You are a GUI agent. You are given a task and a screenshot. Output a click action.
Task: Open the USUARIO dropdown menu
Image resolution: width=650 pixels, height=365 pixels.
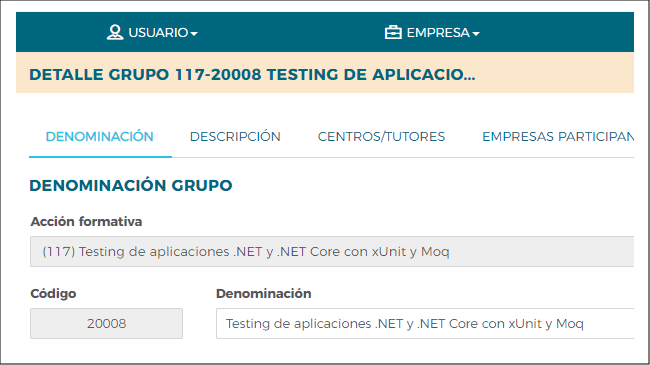coord(152,32)
